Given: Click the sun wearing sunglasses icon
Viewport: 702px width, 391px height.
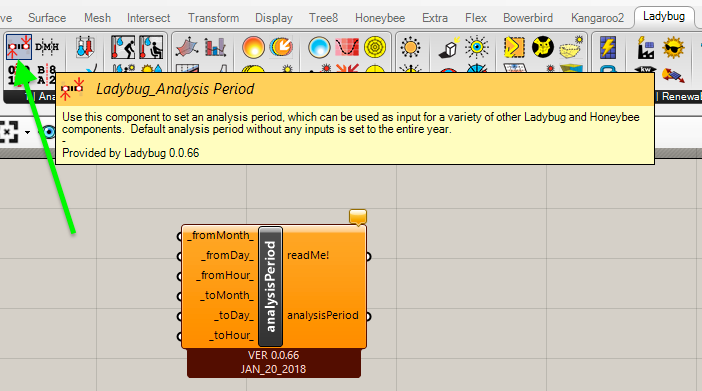Looking at the screenshot, I should [673, 47].
